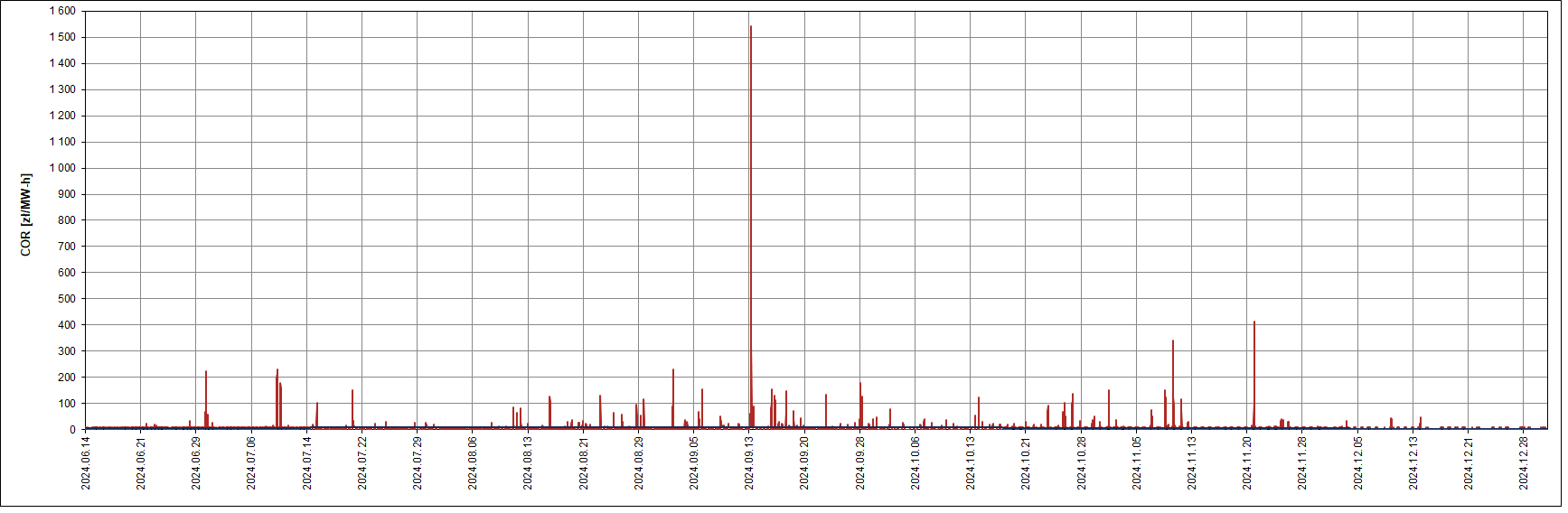The width and height of the screenshot is (1568, 513).
Task: Click the 2024.07.22 date label
Action: click(x=362, y=463)
